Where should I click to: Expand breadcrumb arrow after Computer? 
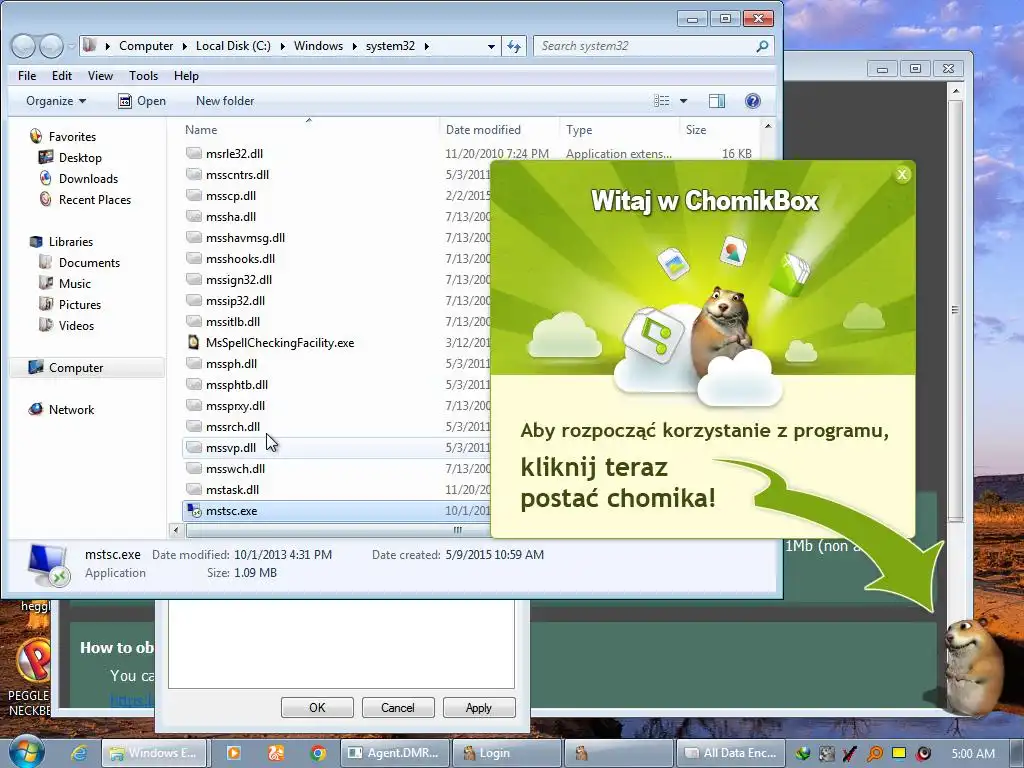pyautogui.click(x=184, y=46)
